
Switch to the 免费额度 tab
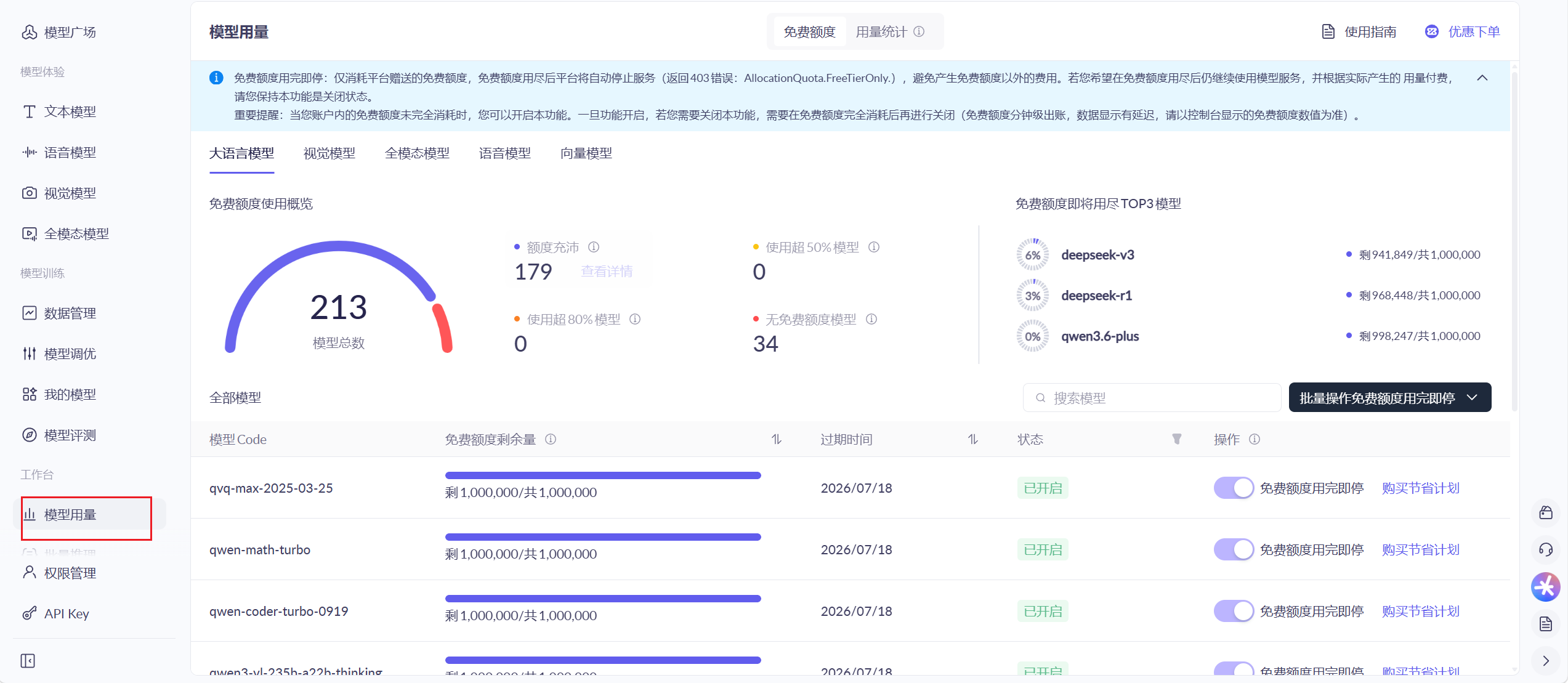pos(809,31)
